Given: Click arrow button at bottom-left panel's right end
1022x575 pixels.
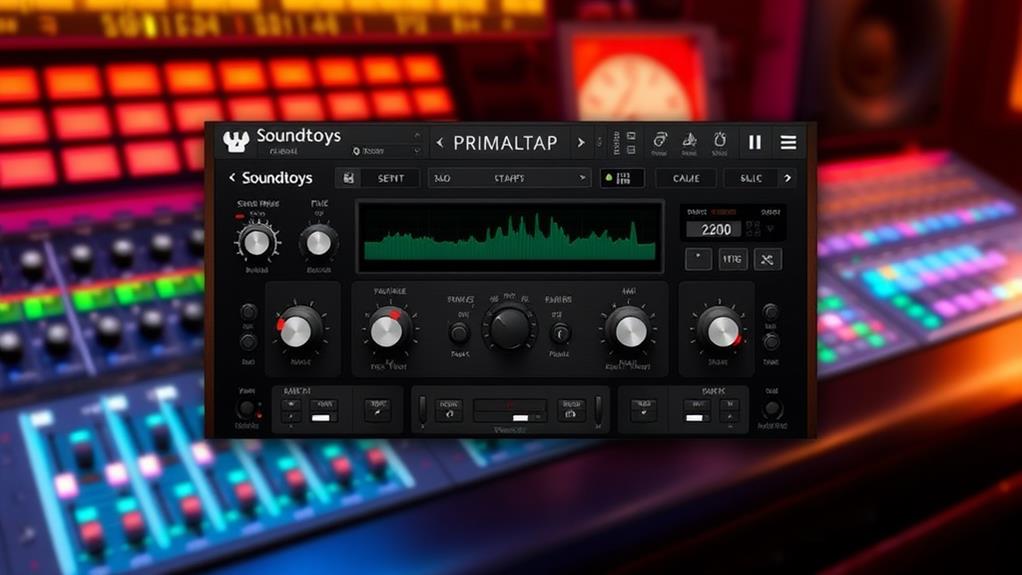Looking at the screenshot, I should (378, 410).
